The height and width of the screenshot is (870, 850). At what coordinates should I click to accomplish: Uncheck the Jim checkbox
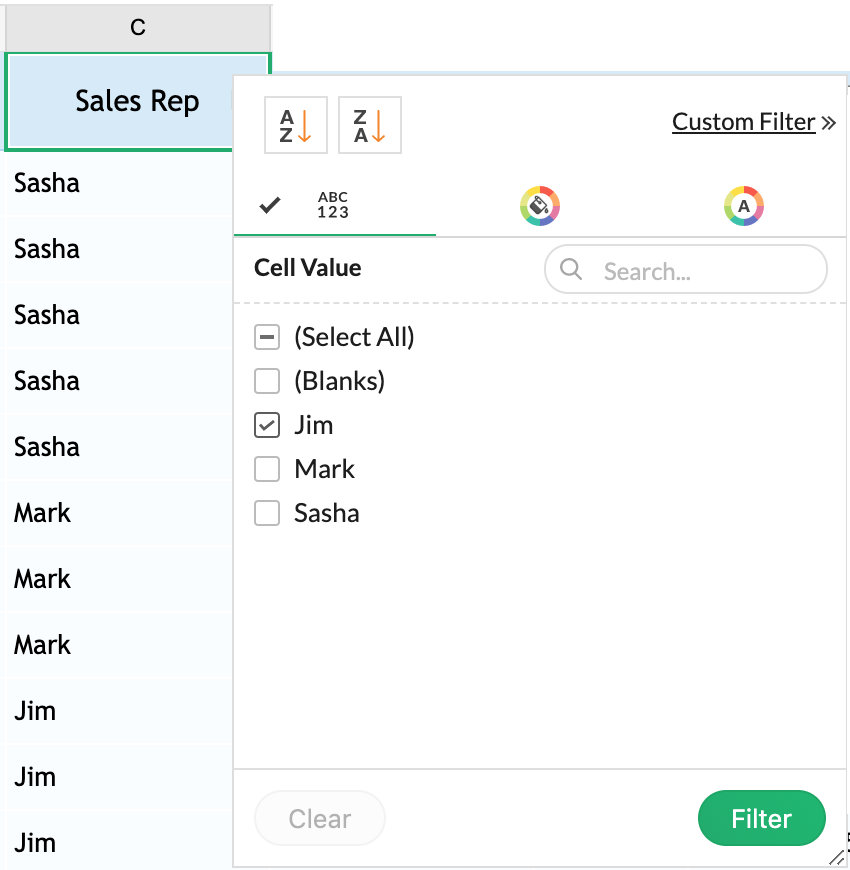click(267, 426)
